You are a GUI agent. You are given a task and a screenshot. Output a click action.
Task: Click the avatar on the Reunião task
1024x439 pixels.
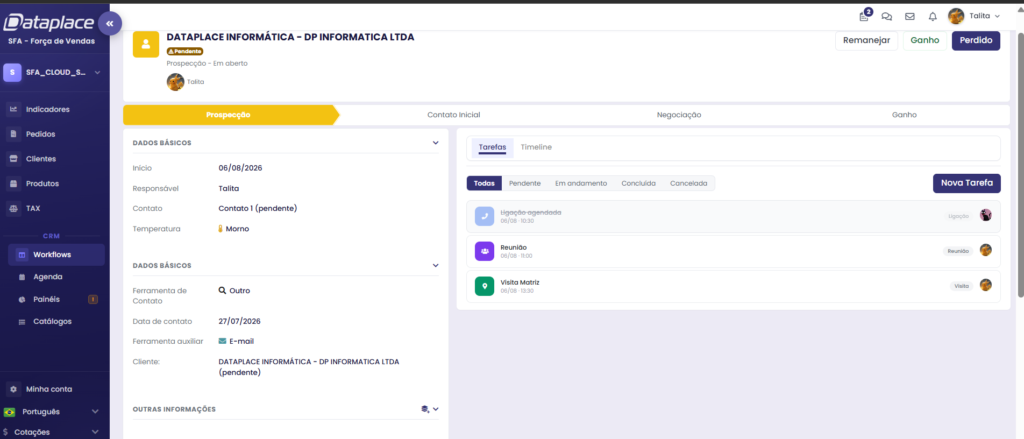[985, 250]
